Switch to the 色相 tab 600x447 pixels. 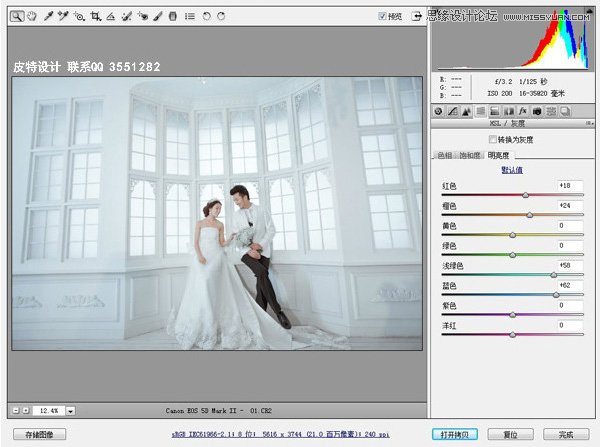click(x=442, y=156)
